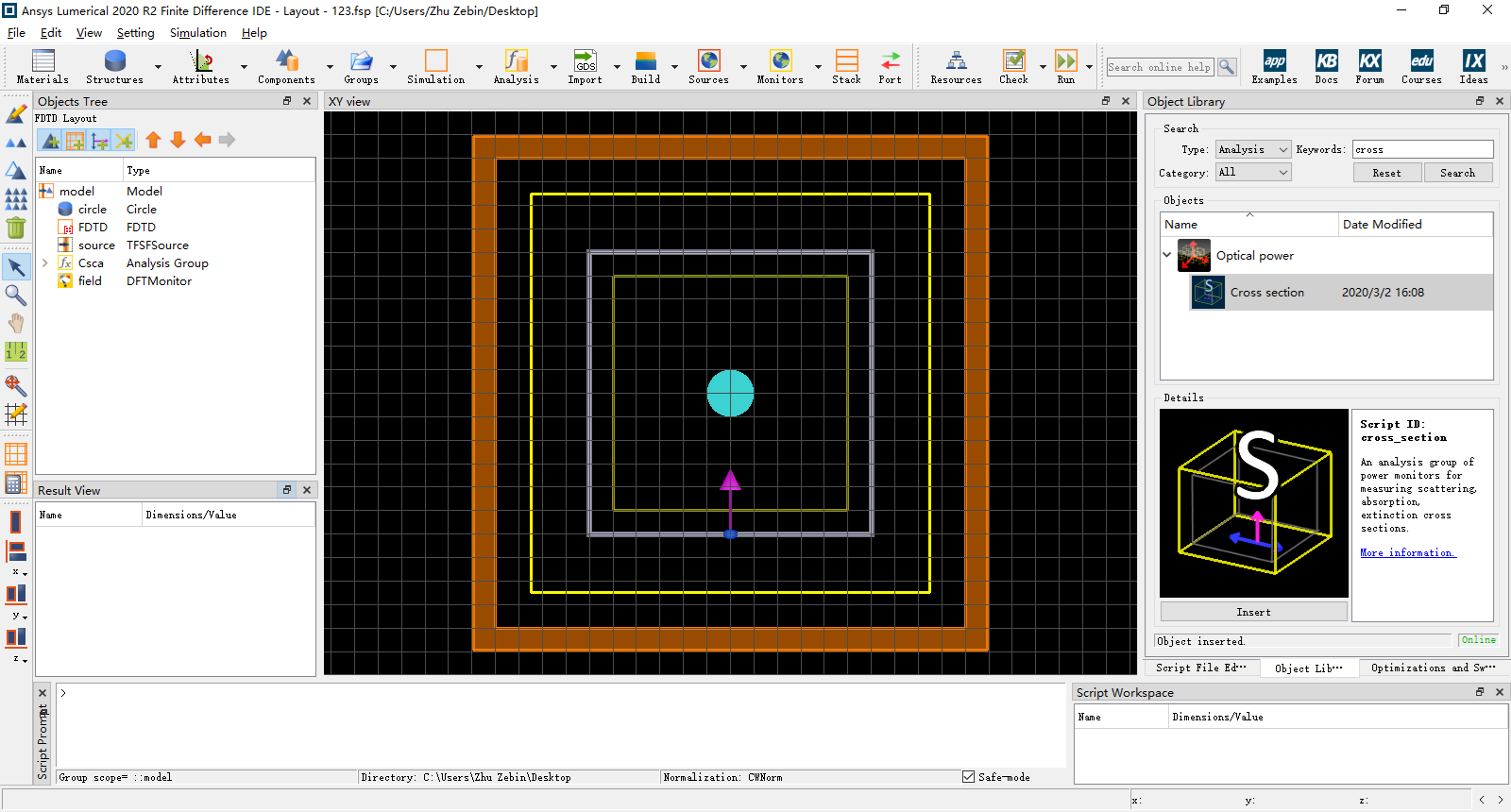Image resolution: width=1511 pixels, height=812 pixels.
Task: Select the zoom magnifier tool in sidebar
Action: pos(16,296)
